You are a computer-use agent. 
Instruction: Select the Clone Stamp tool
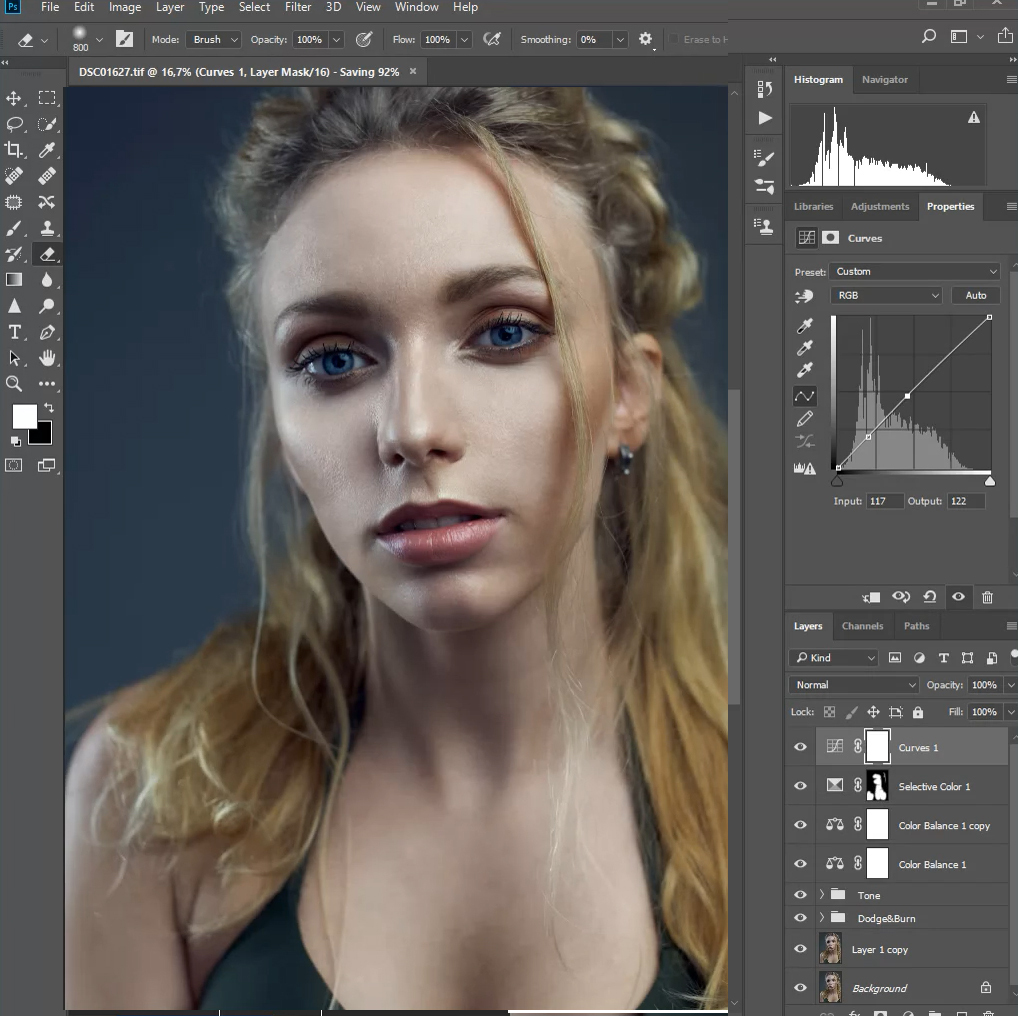tap(46, 228)
